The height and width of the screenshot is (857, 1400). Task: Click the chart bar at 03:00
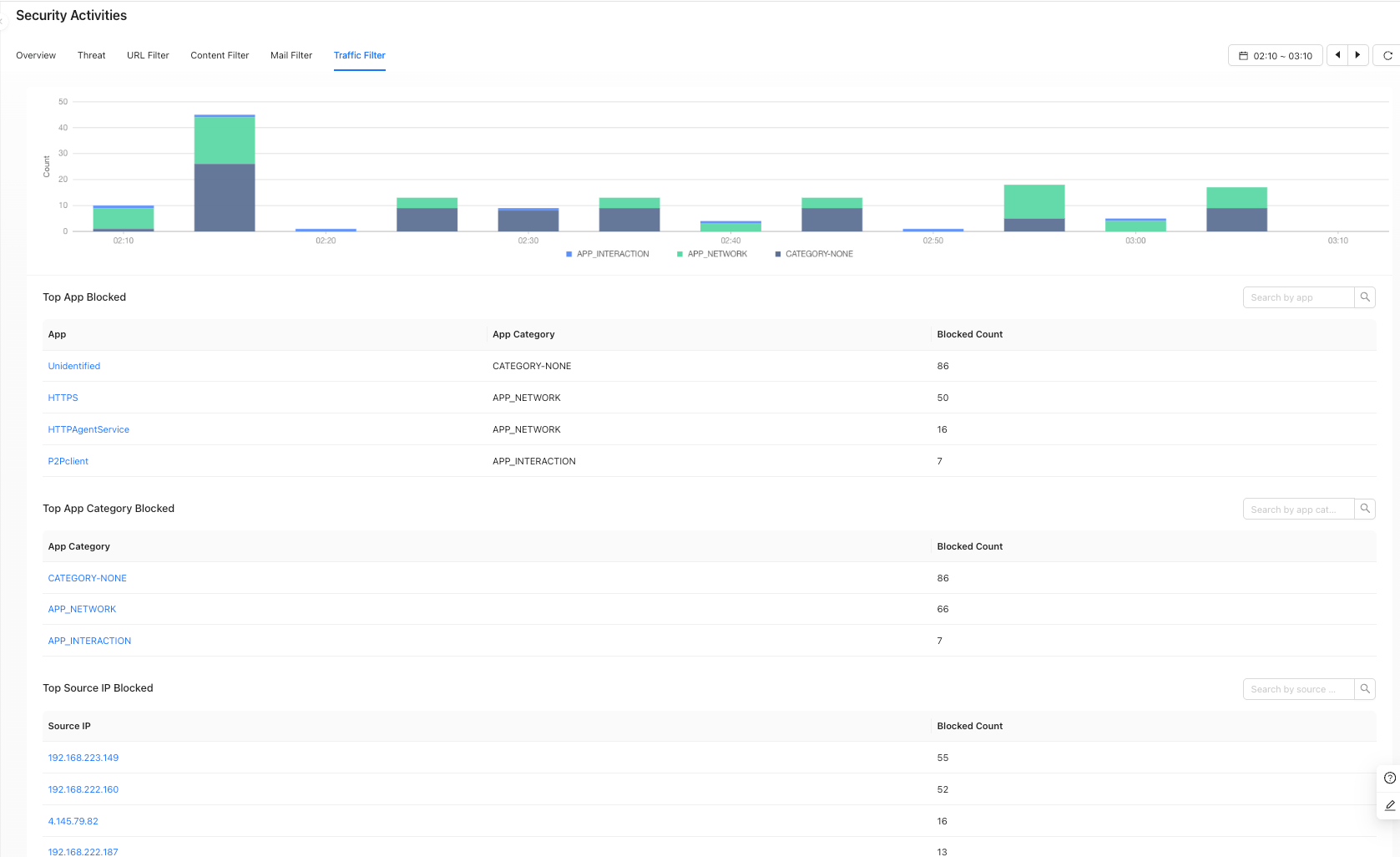[x=1135, y=226]
